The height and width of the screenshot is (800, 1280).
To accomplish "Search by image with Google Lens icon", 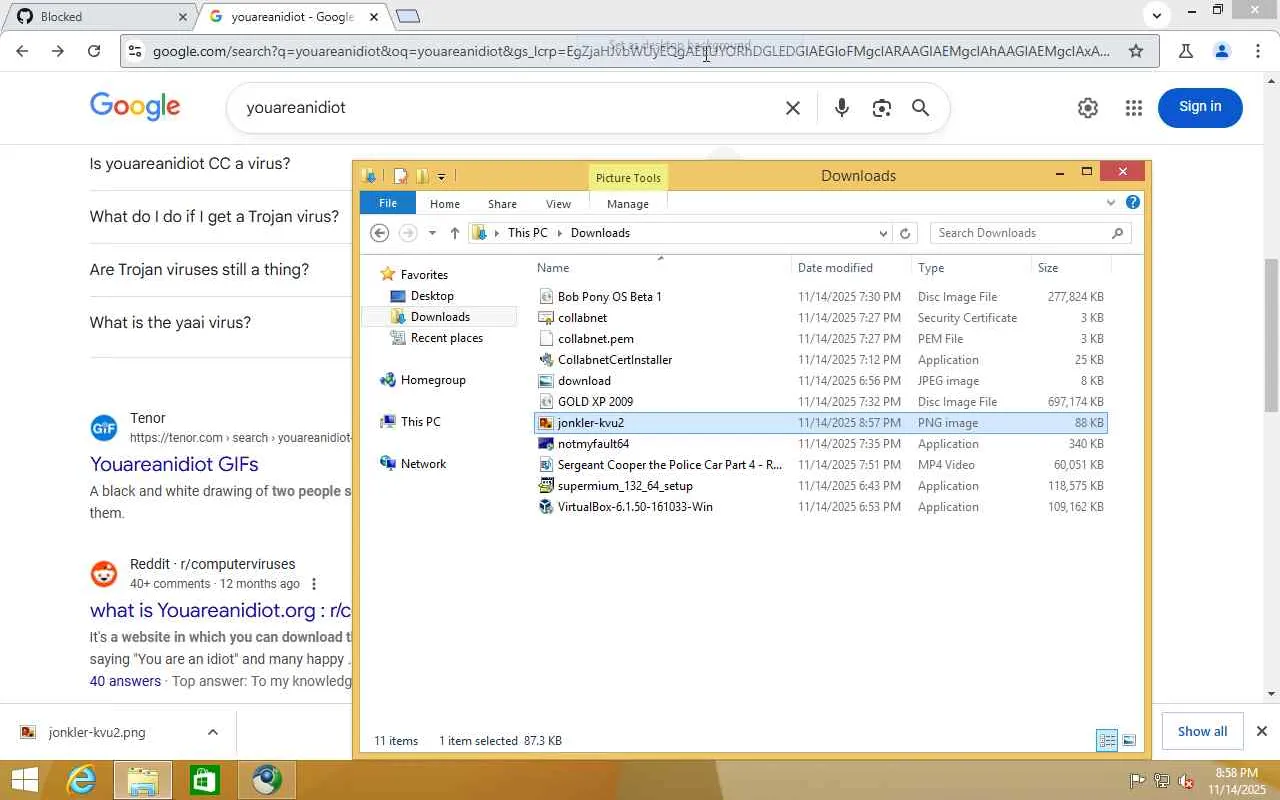I will (x=881, y=108).
